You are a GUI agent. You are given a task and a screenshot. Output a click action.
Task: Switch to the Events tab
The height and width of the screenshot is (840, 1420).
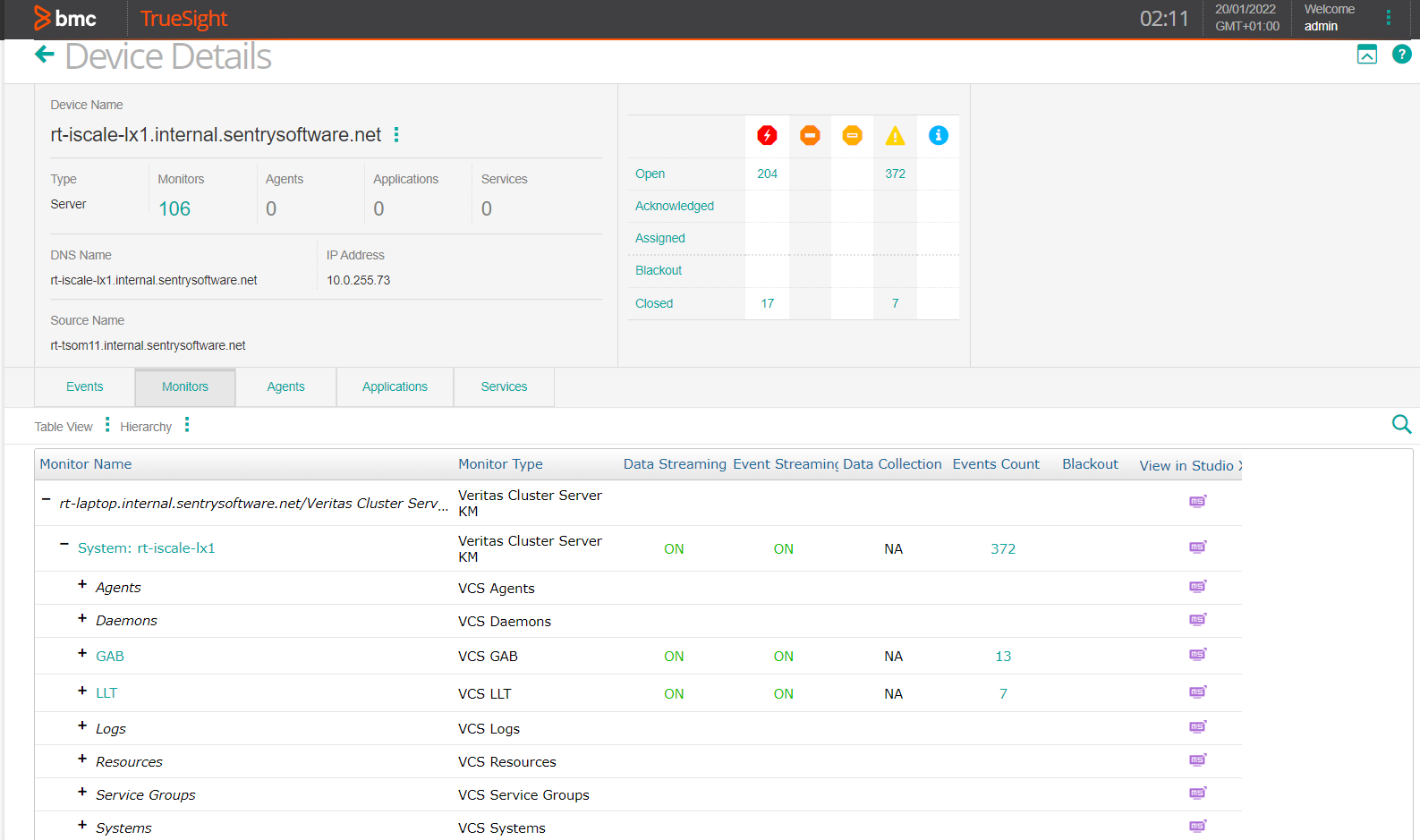84,386
